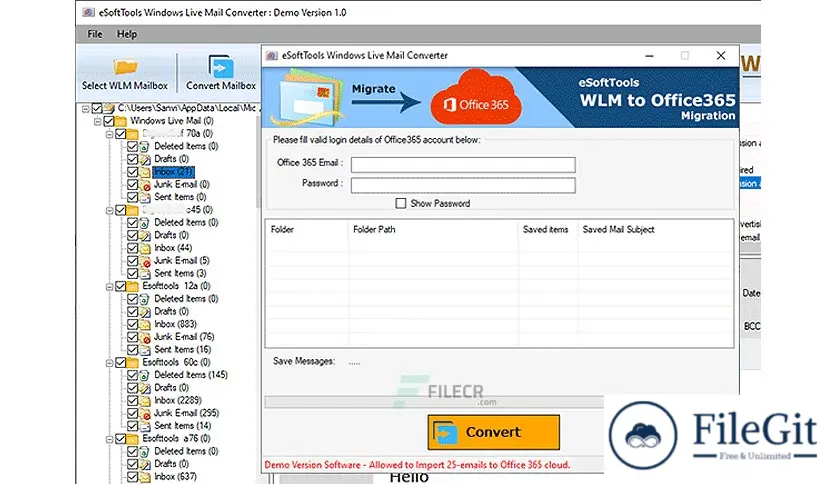Toggle the Show Password checkbox
836x484 pixels.
coord(400,203)
